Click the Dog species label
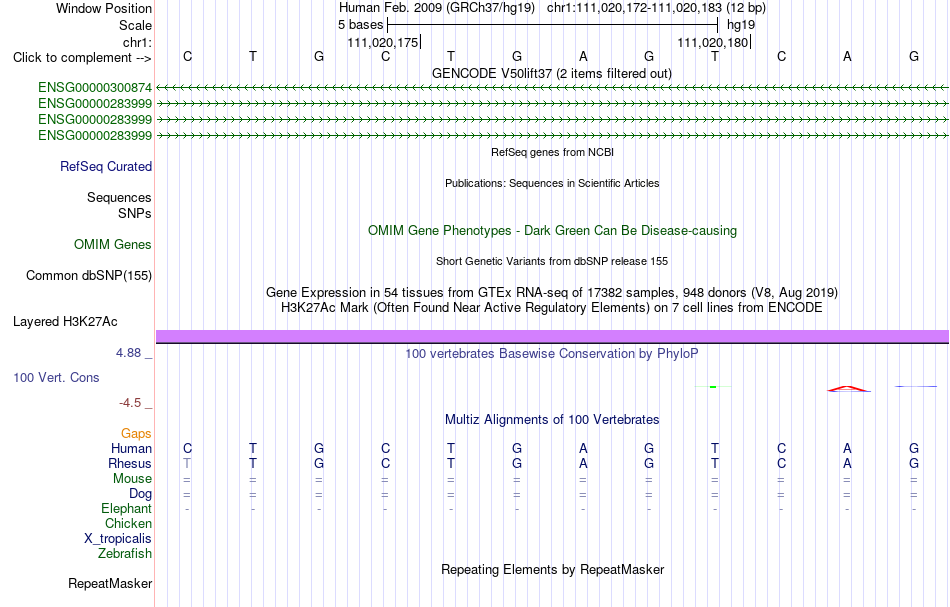This screenshot has width=950, height=607. [x=140, y=494]
